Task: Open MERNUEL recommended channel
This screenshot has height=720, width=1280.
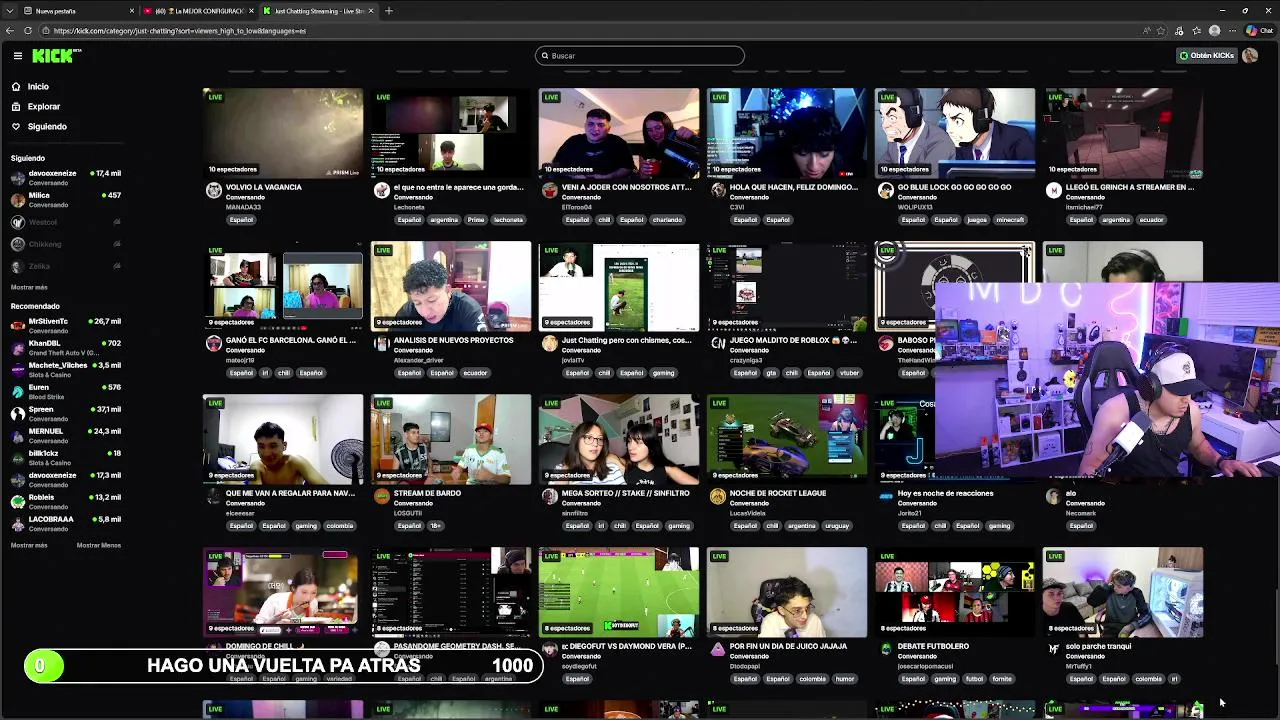Action: click(65, 436)
